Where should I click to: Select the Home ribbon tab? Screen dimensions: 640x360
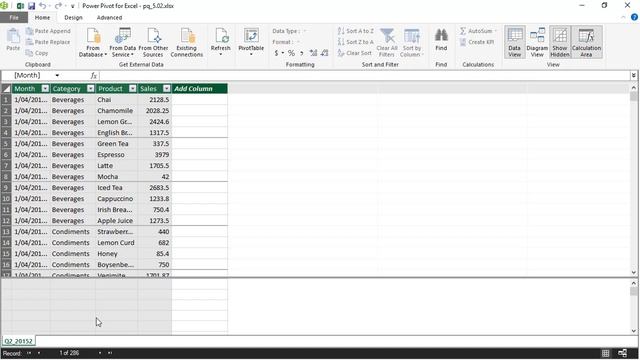point(42,18)
